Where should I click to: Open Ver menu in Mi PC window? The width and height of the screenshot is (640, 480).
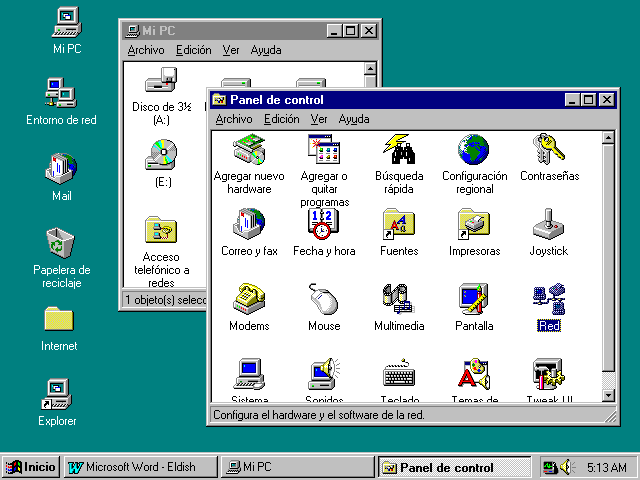(x=231, y=50)
